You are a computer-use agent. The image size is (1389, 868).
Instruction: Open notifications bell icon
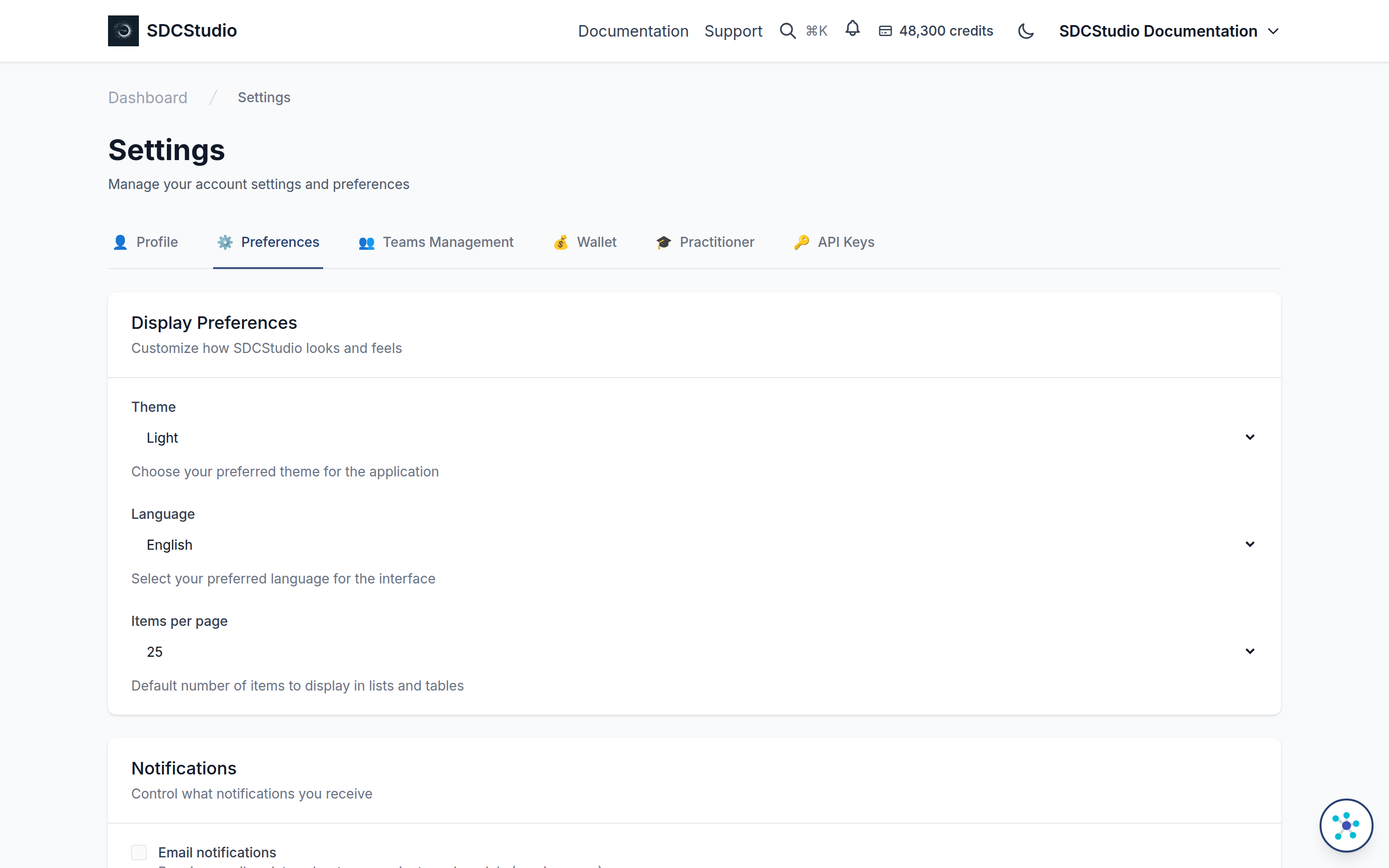tap(852, 29)
